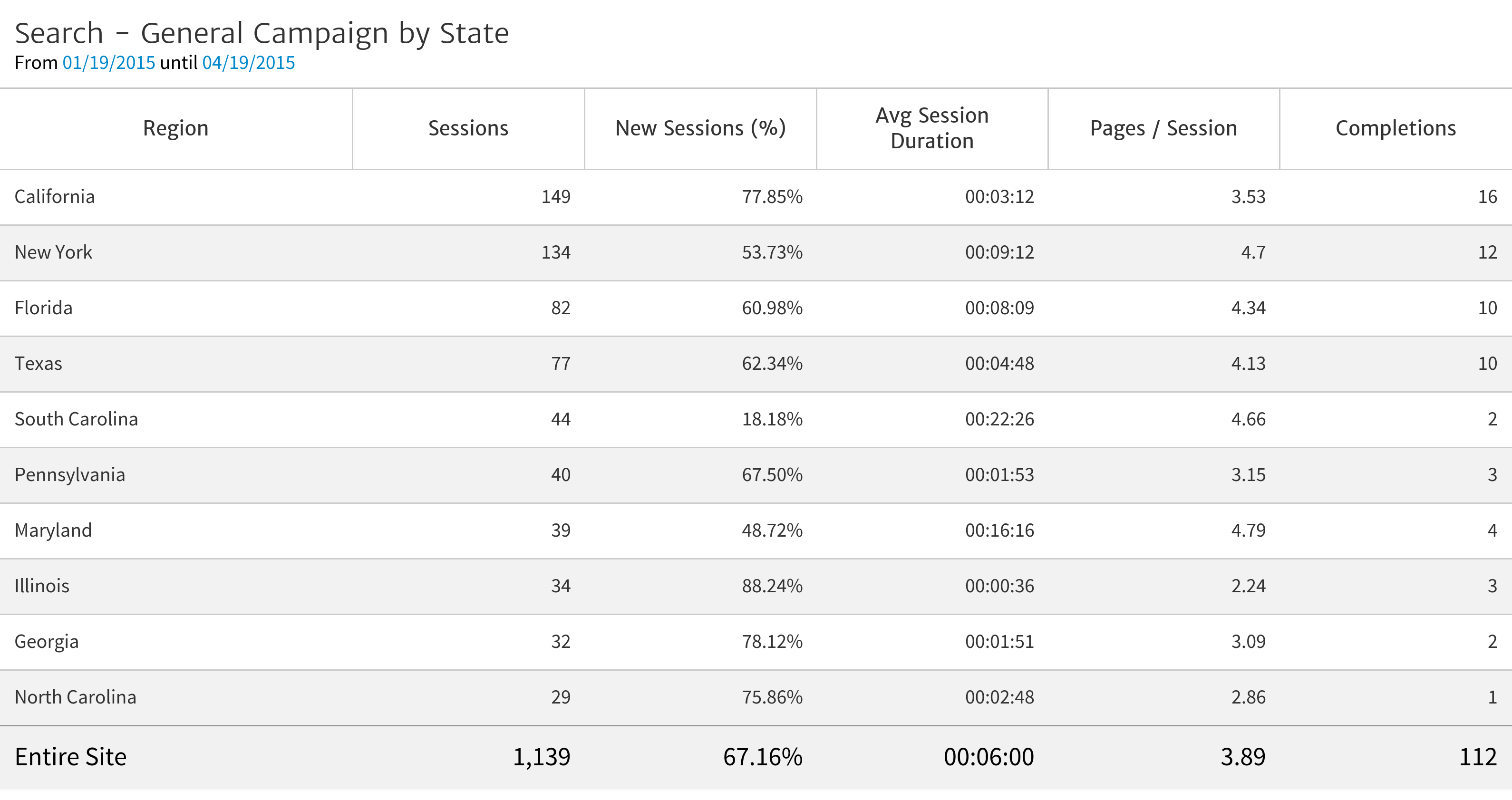Click the Pages / Session column header

pos(1163,128)
